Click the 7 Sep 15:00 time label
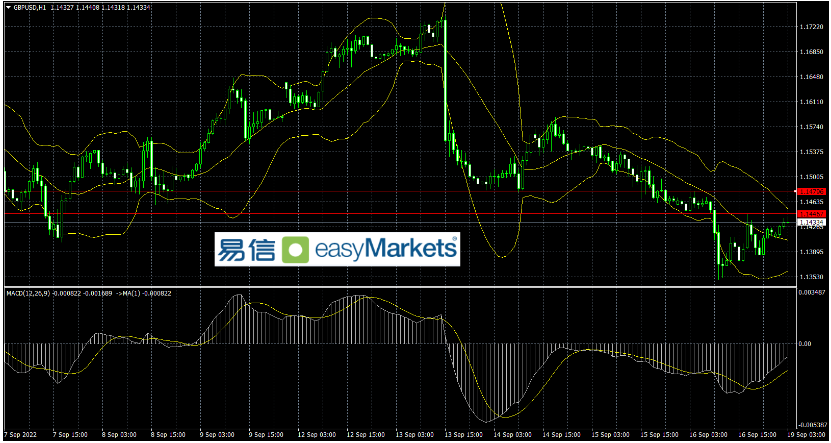The height and width of the screenshot is (443, 831). coord(71,433)
